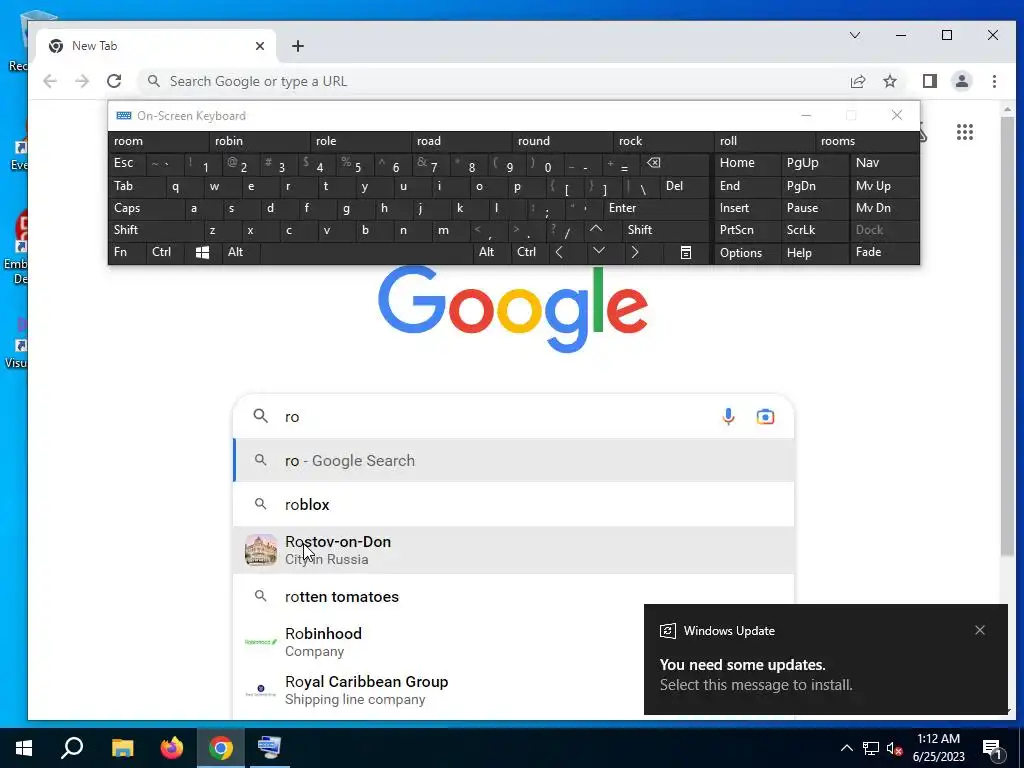Open File Explorer from the taskbar
The image size is (1024, 768).
click(x=122, y=748)
